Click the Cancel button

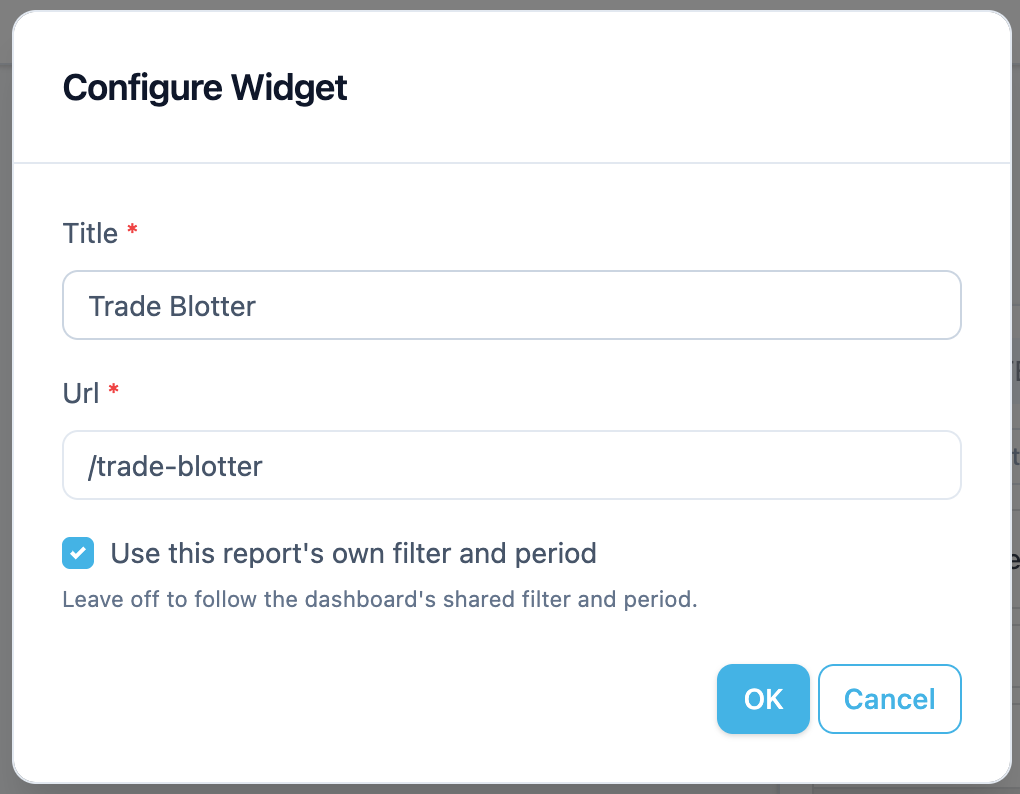click(889, 699)
